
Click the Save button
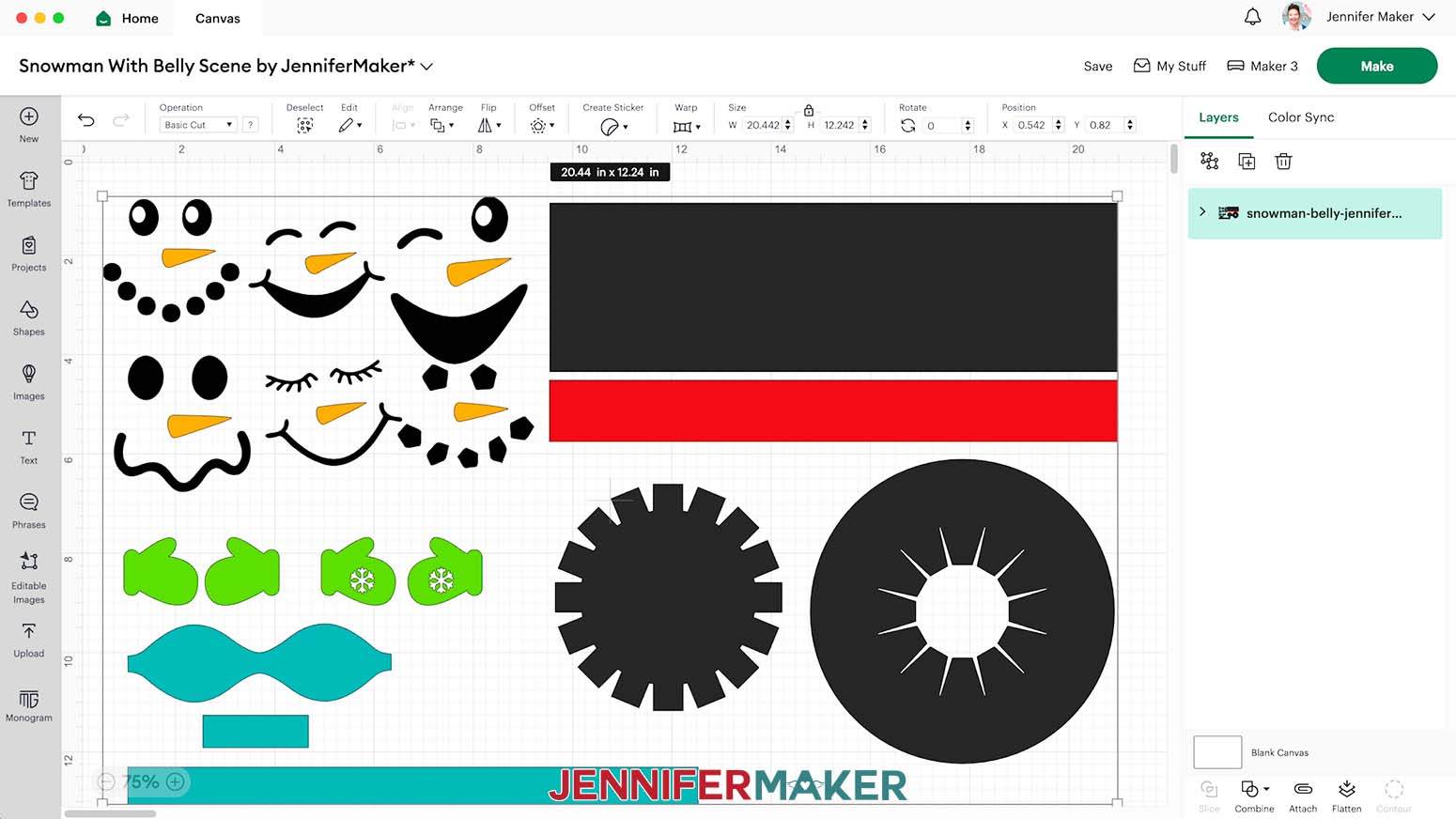[1098, 67]
